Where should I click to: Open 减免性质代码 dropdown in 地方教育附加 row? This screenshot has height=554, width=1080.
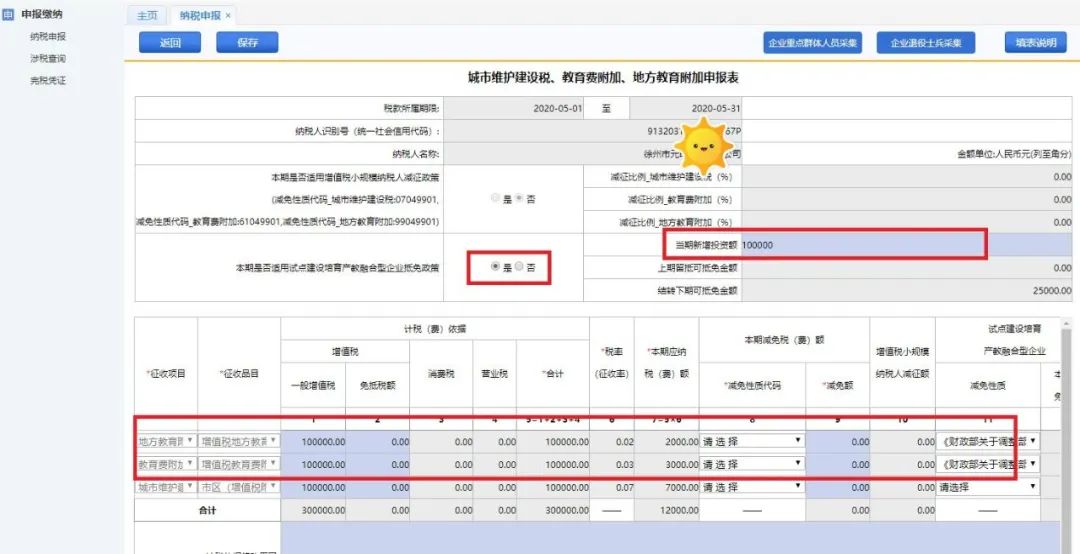[752, 440]
